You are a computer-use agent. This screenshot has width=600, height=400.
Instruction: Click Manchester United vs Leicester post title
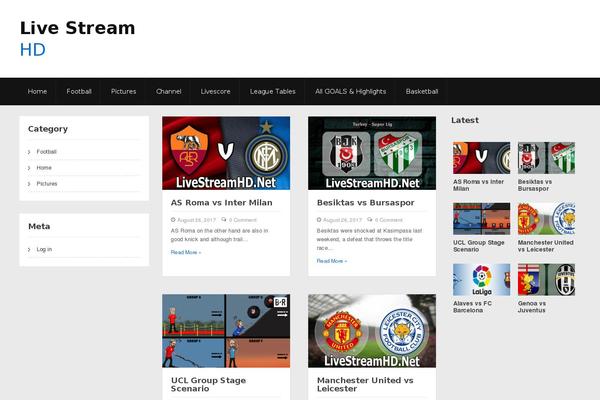365,384
